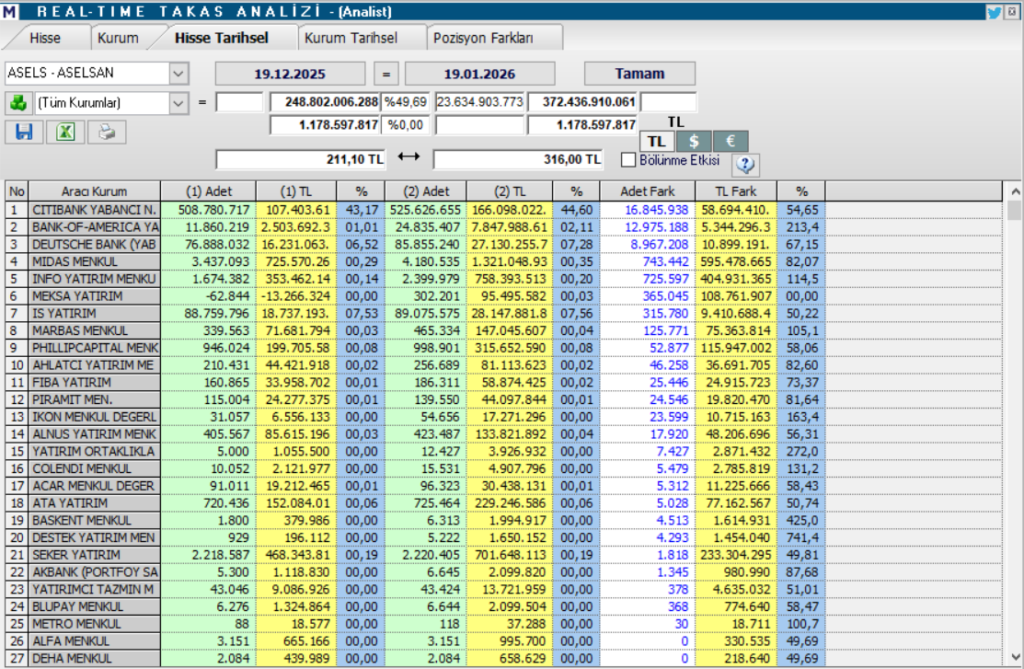Switch currency to the euro symbol

pos(729,141)
